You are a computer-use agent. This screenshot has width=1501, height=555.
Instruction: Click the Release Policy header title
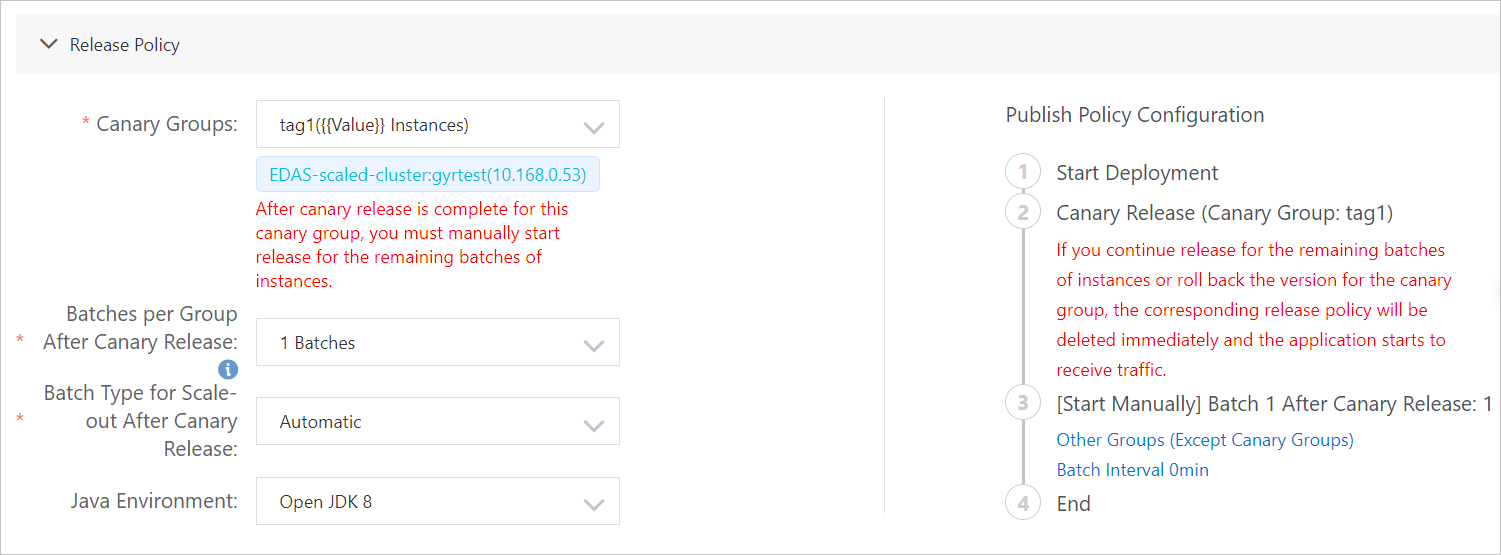pos(124,45)
